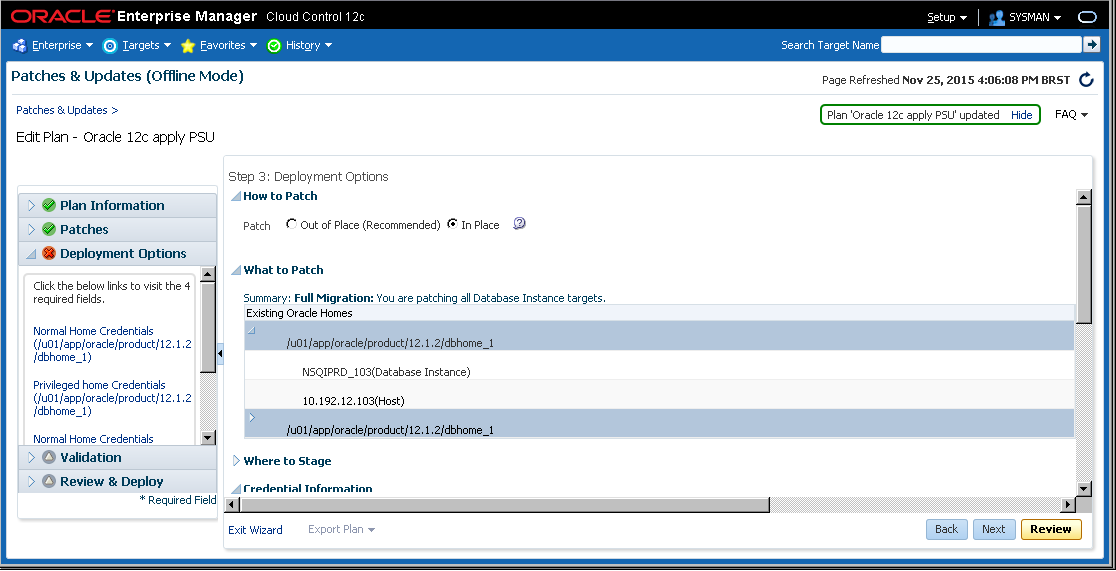
Task: Open the SYSMAN user menu
Action: tap(1035, 17)
